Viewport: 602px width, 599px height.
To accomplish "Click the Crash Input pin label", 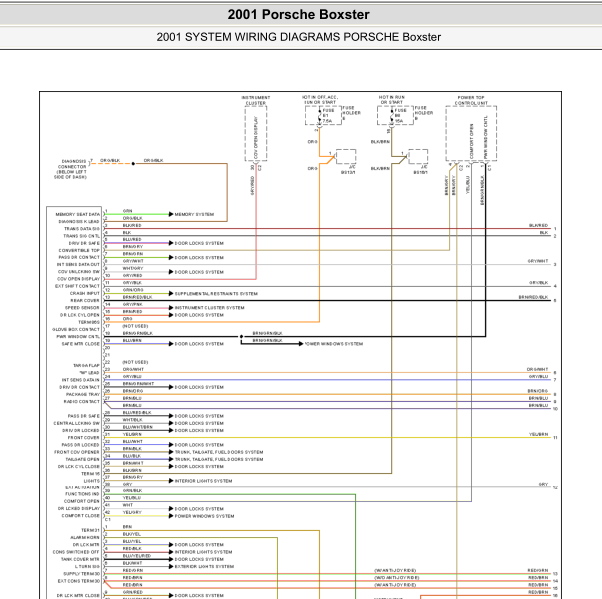I will pos(84,293).
